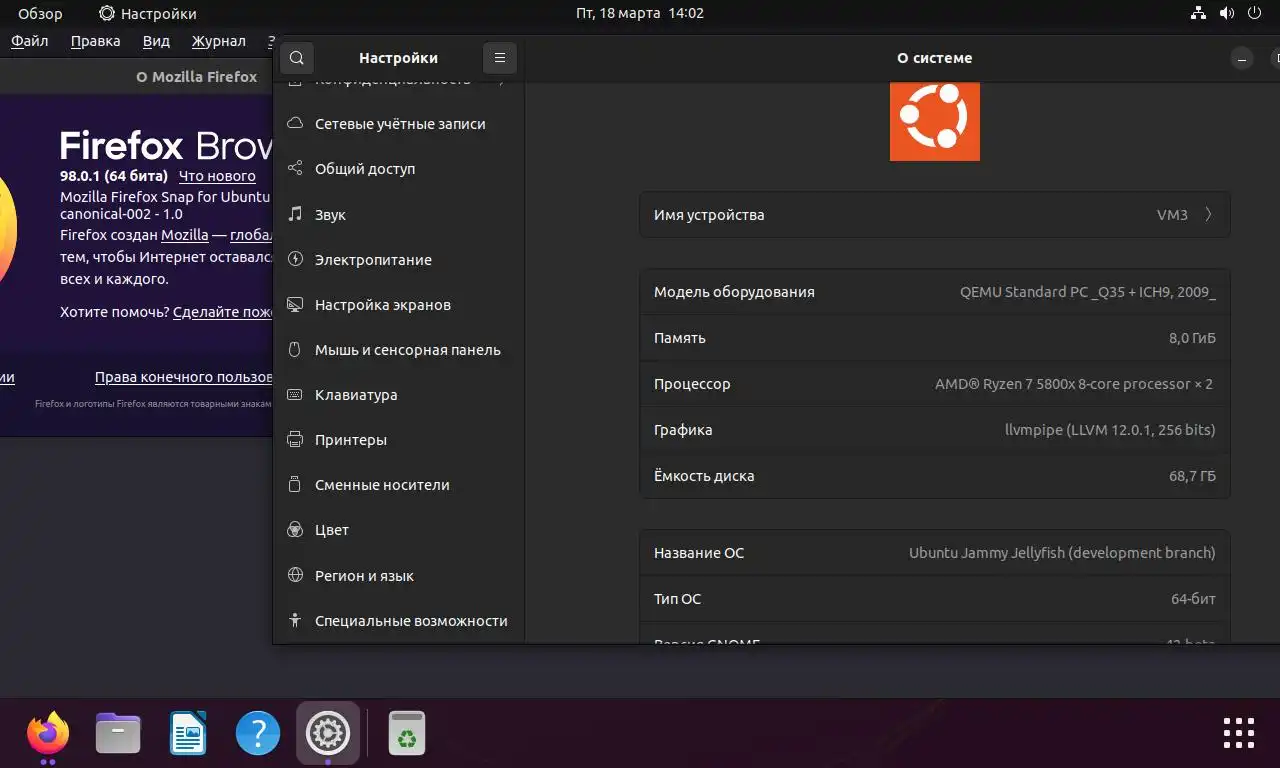The width and height of the screenshot is (1280, 768).
Task: Click Firefox version 98.0.1 (64 бита) text
Action: point(114,176)
